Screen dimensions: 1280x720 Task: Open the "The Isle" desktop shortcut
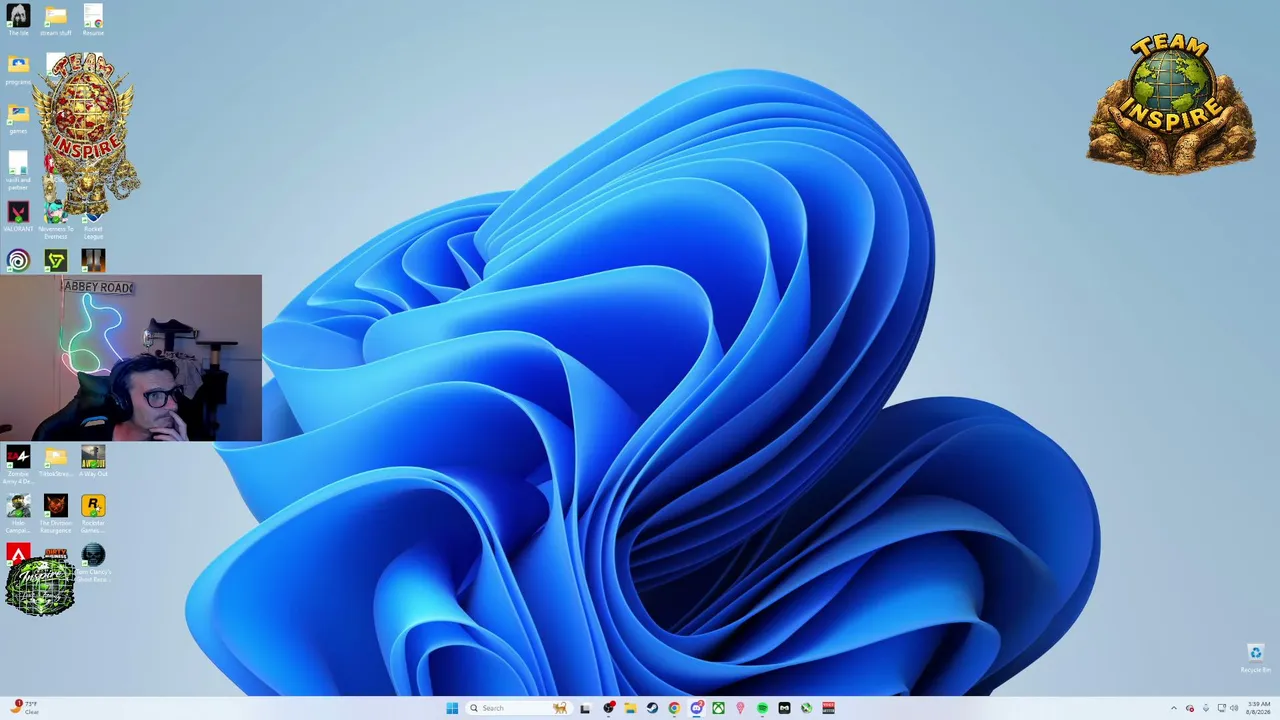coord(18,20)
